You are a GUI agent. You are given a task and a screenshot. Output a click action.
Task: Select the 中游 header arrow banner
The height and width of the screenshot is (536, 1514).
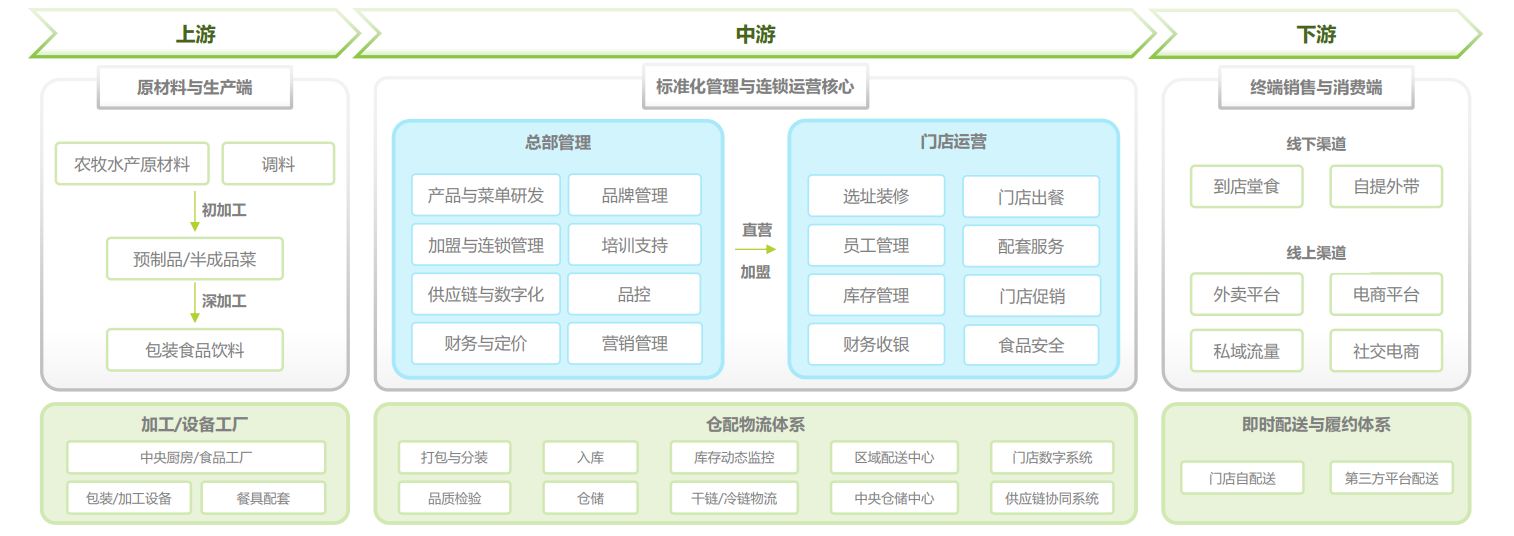pos(755,34)
